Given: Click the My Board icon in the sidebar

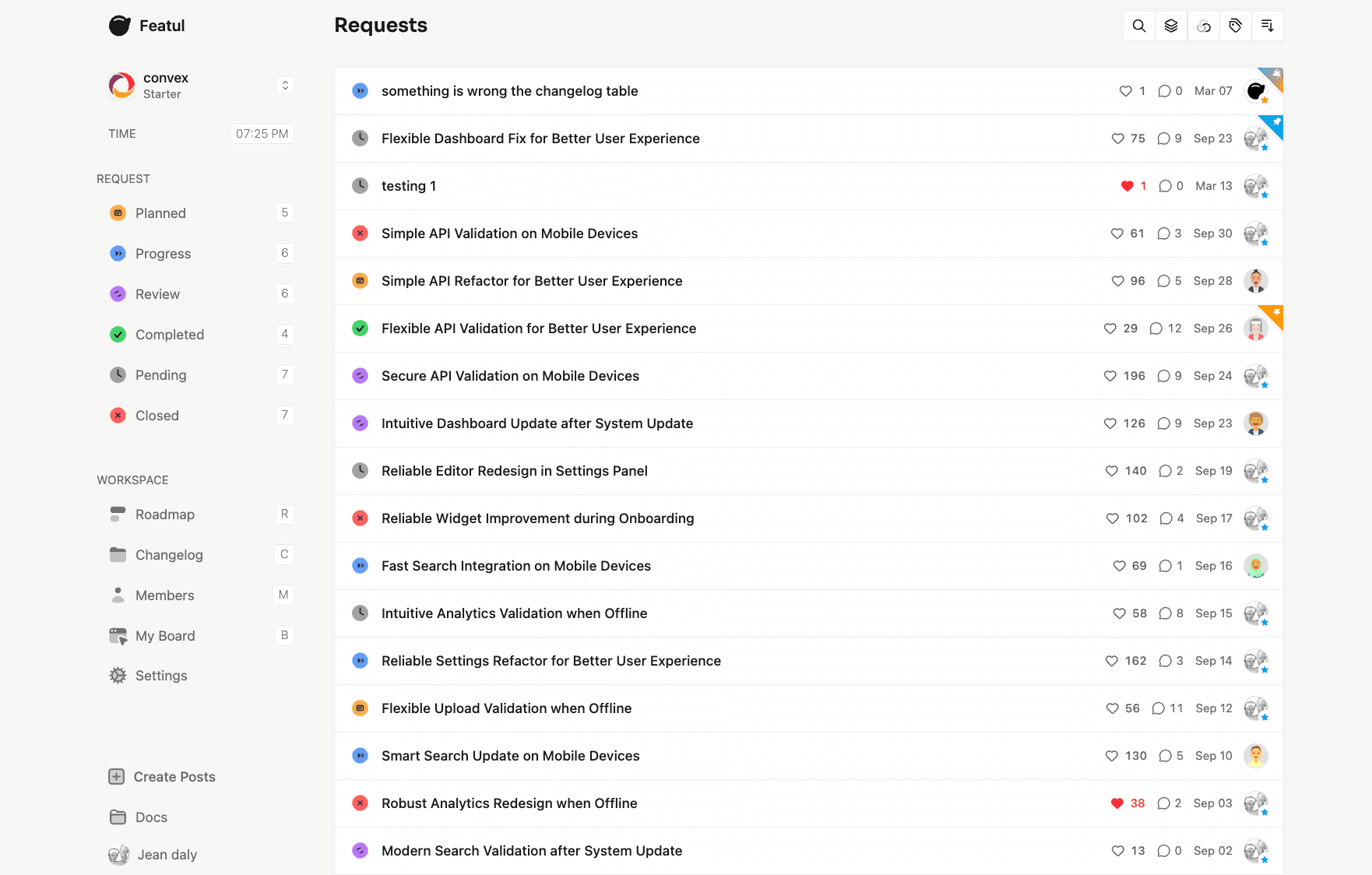Looking at the screenshot, I should [x=118, y=635].
